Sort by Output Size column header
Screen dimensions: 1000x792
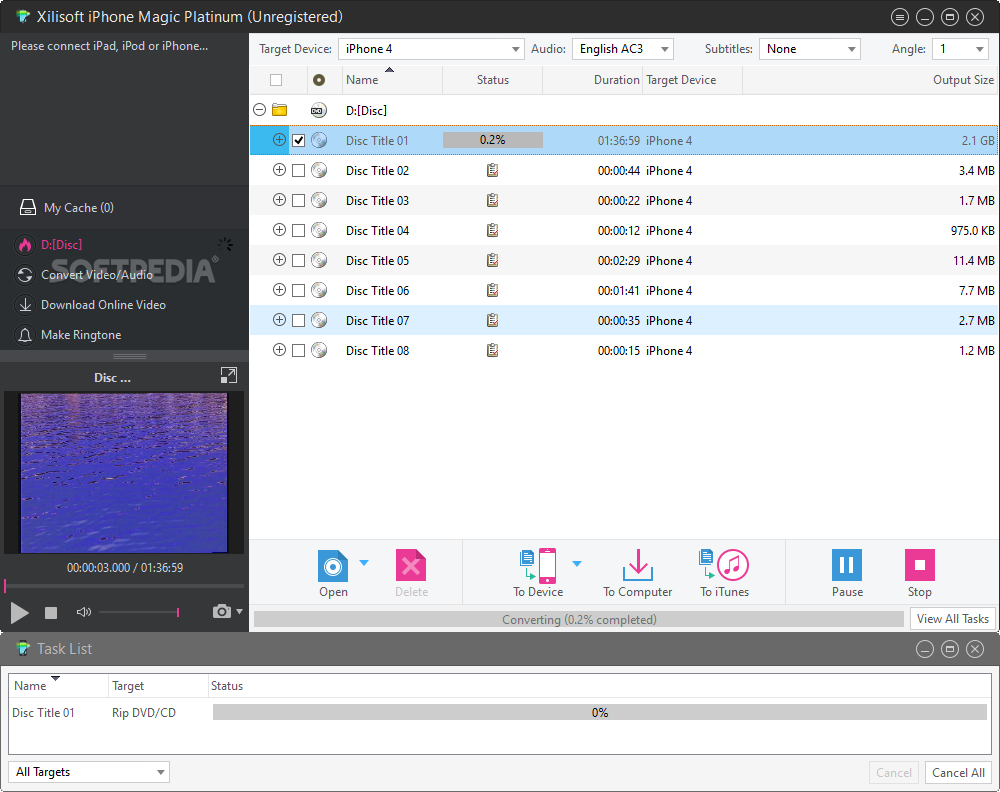coord(869,80)
